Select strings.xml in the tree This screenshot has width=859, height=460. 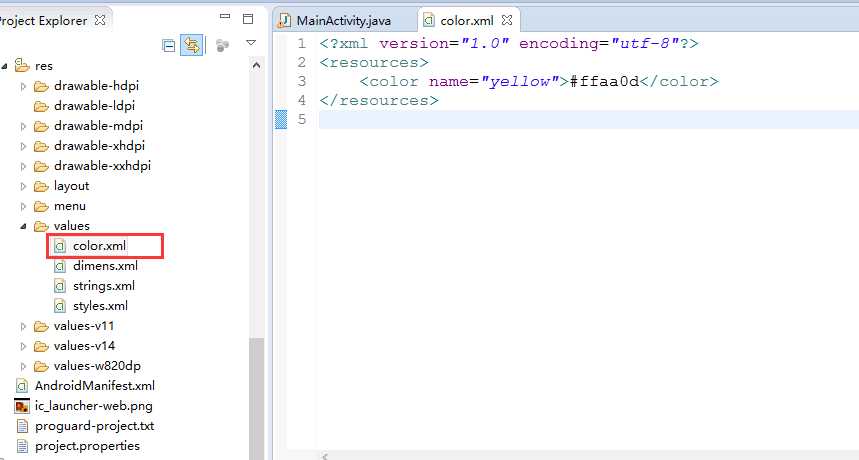pos(104,286)
